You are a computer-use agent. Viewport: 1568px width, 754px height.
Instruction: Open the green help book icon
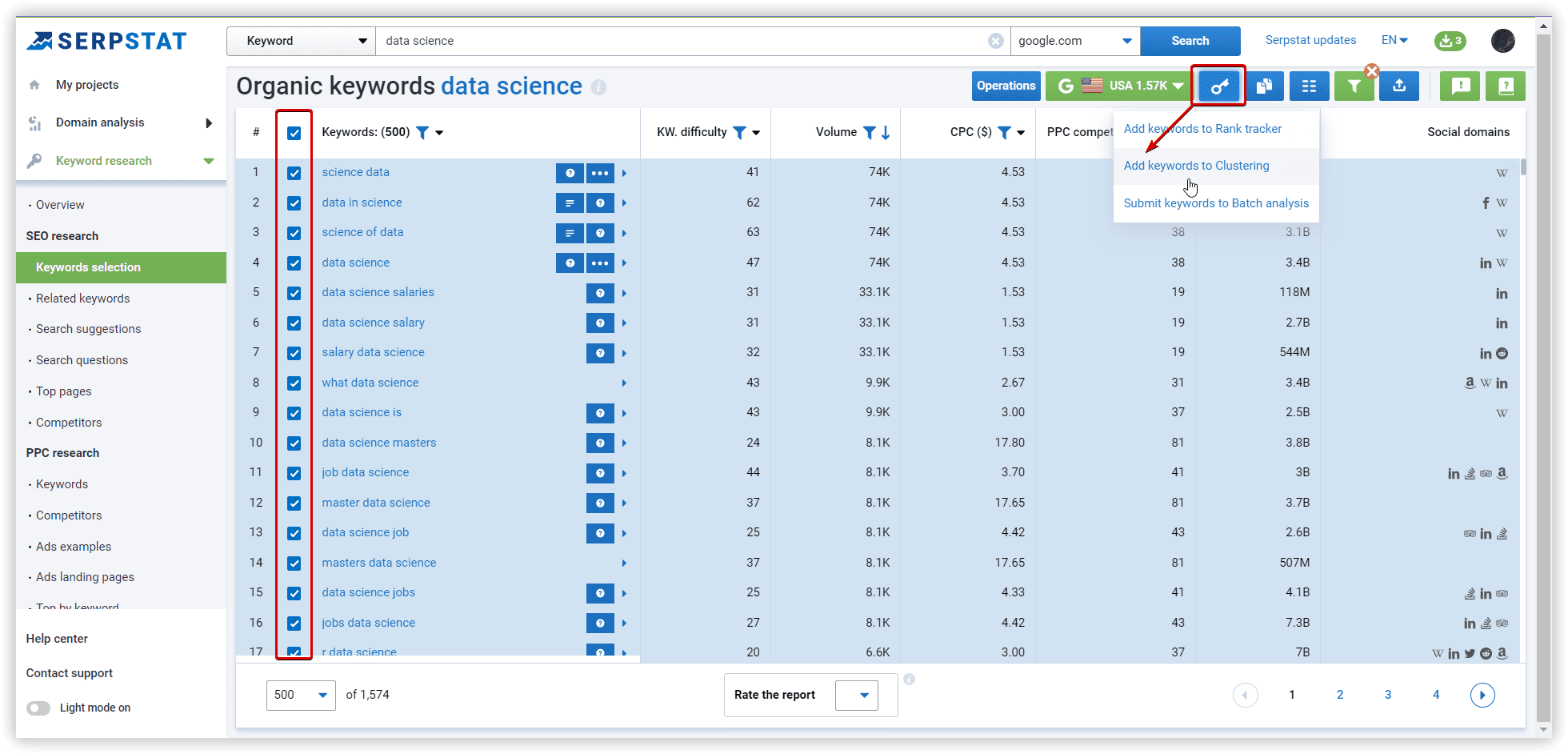pos(1505,86)
